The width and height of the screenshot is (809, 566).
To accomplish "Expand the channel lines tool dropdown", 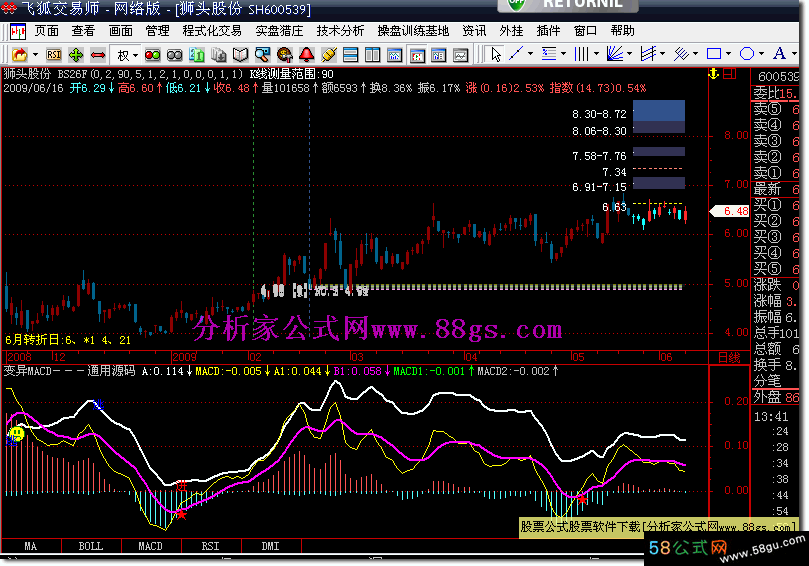I will (x=662, y=54).
